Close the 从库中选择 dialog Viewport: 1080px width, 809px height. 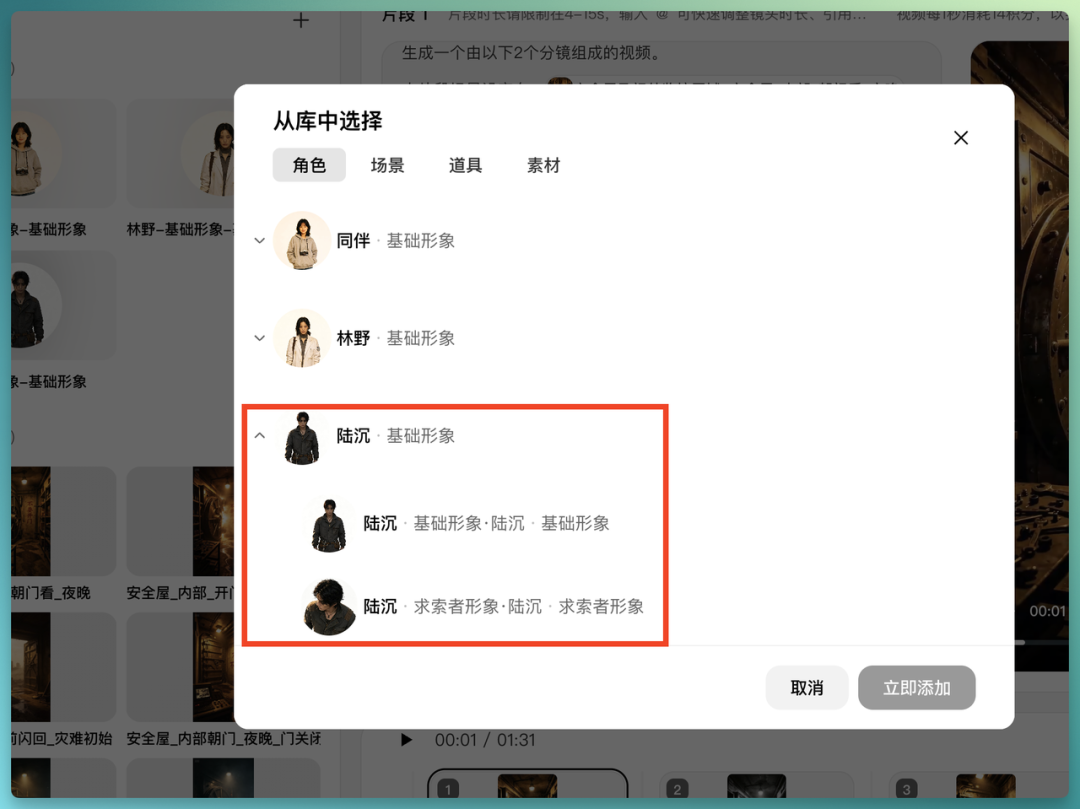[x=961, y=138]
